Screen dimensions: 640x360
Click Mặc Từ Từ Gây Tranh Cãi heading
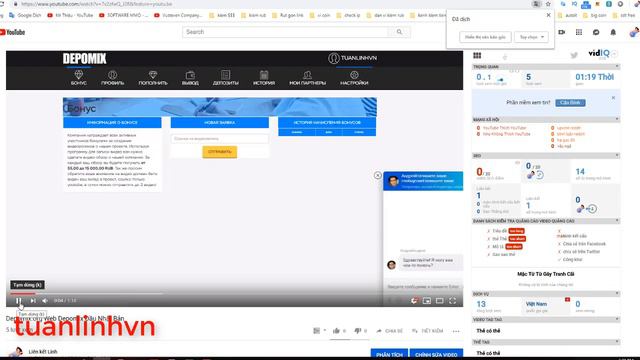click(x=545, y=274)
